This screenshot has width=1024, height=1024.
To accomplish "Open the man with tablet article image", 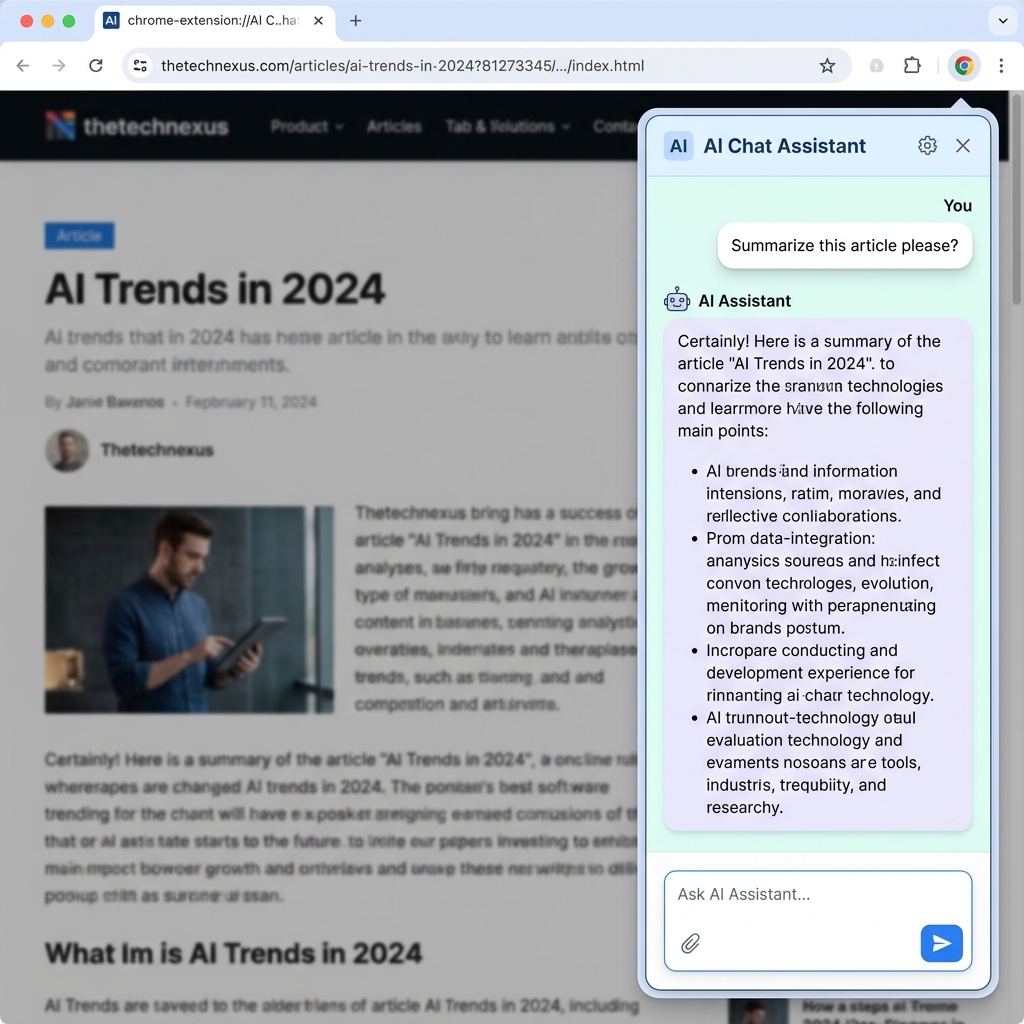I will [x=189, y=609].
